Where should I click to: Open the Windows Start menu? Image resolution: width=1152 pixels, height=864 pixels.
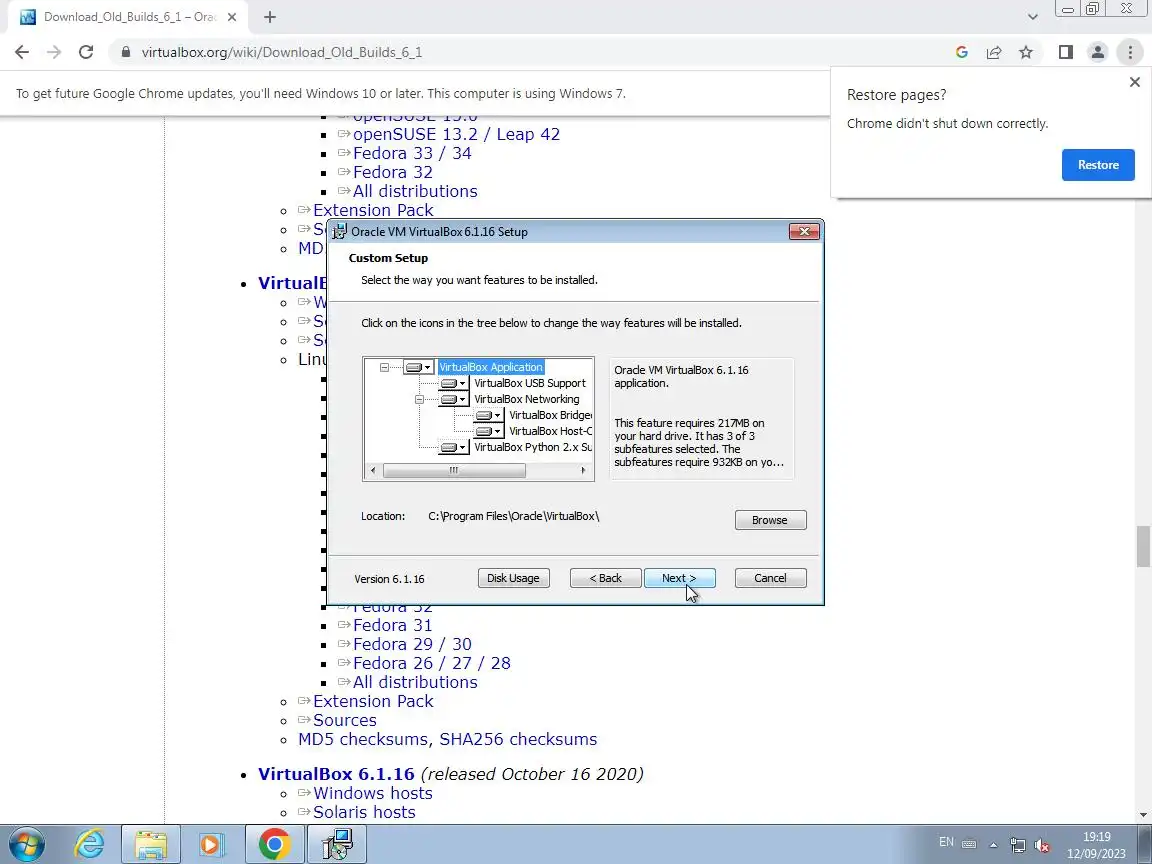point(26,844)
